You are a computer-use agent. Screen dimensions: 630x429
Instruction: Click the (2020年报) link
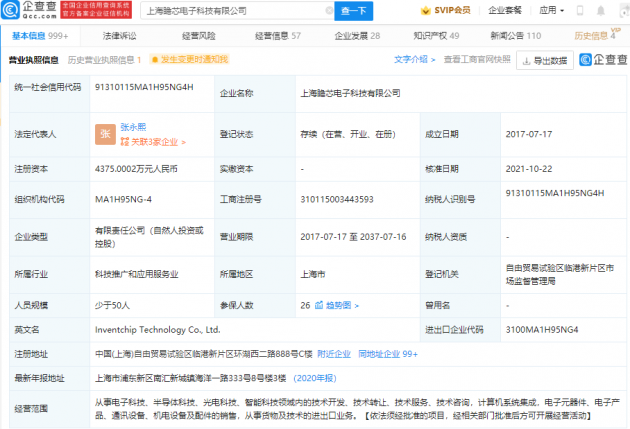(315, 378)
